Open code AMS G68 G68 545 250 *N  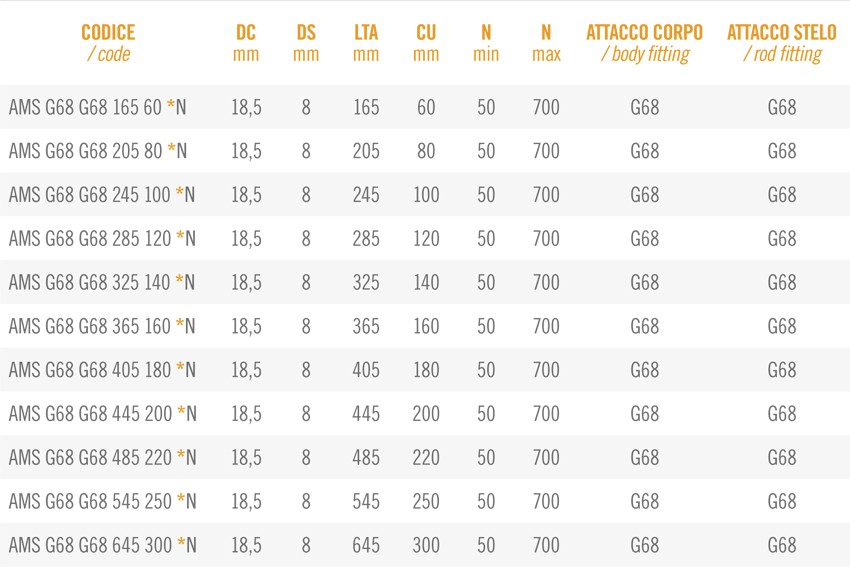point(102,501)
